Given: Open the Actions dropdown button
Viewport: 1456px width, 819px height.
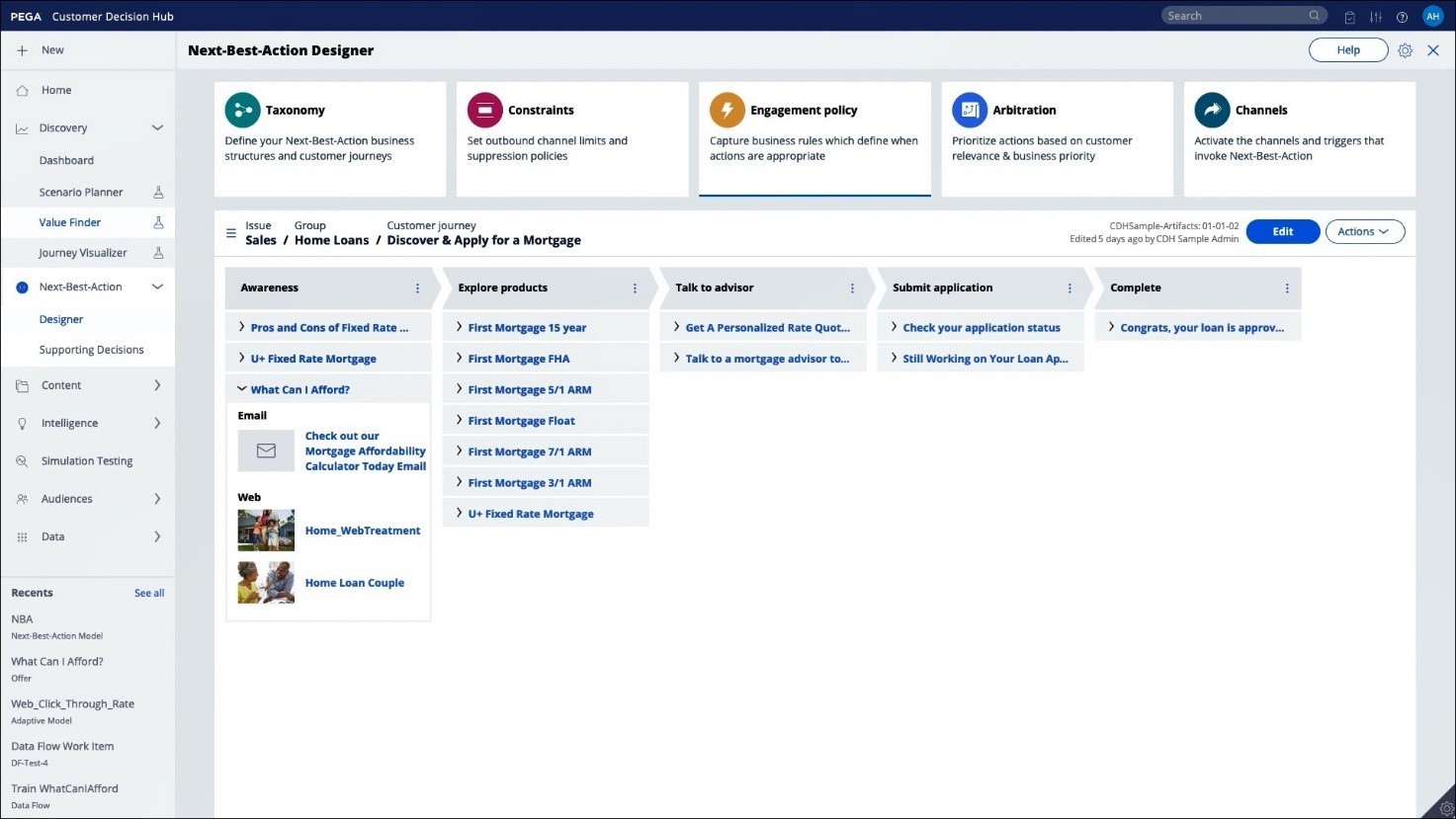Looking at the screenshot, I should point(1364,232).
